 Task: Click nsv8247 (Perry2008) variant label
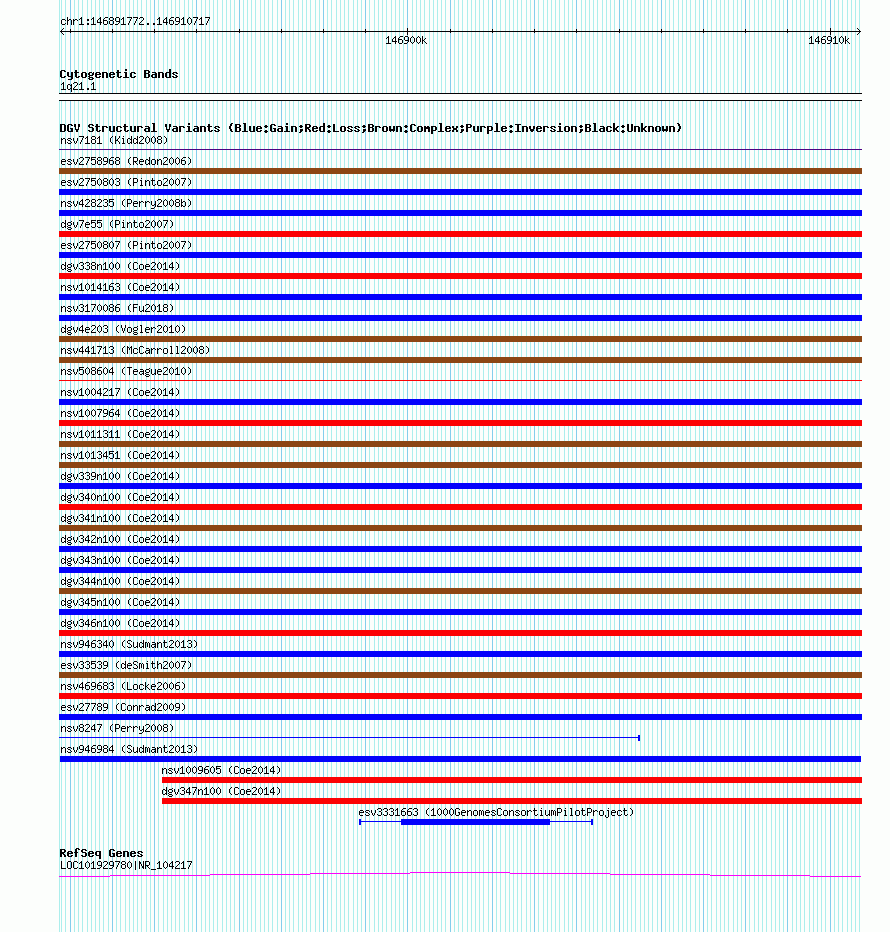click(117, 728)
